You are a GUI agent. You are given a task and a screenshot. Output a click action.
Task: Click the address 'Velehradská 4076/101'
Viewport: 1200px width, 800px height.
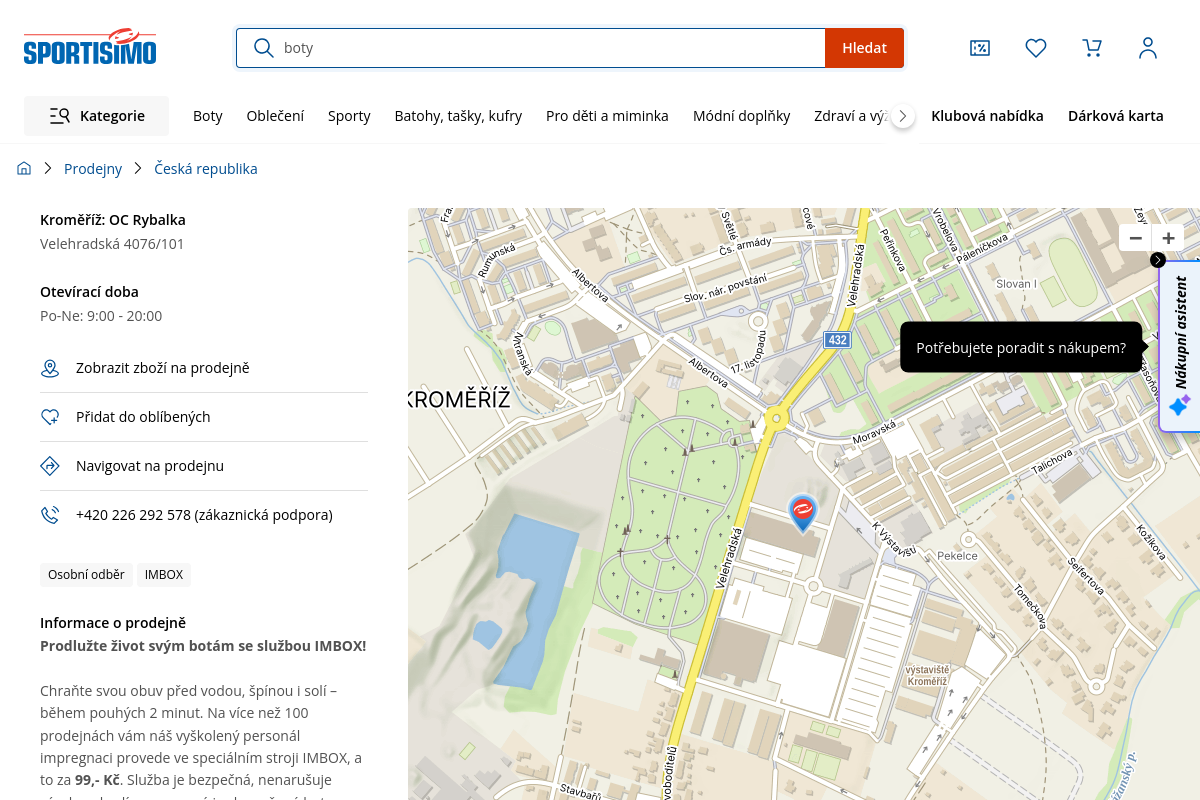click(112, 244)
